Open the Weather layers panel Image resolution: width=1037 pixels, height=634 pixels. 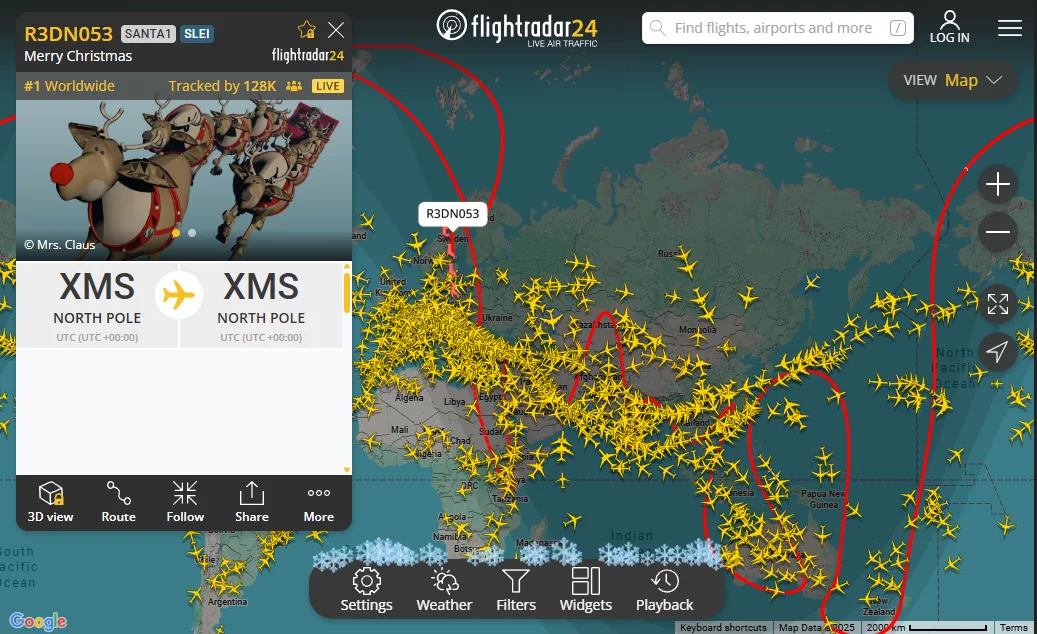pyautogui.click(x=444, y=590)
